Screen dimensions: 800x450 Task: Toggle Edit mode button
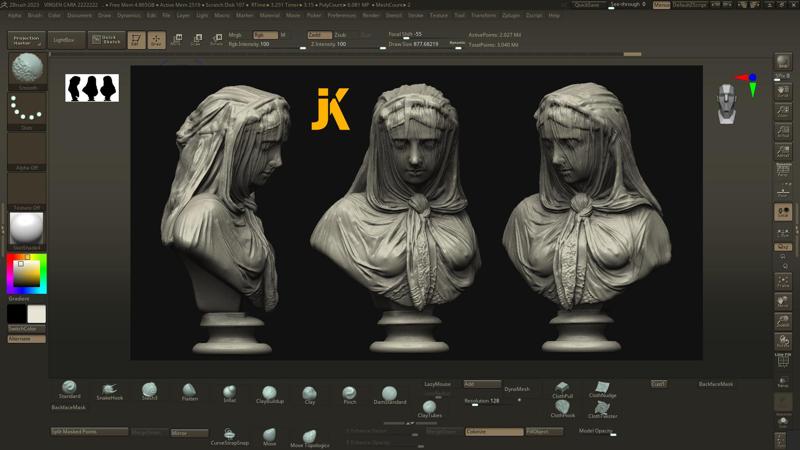tap(136, 40)
